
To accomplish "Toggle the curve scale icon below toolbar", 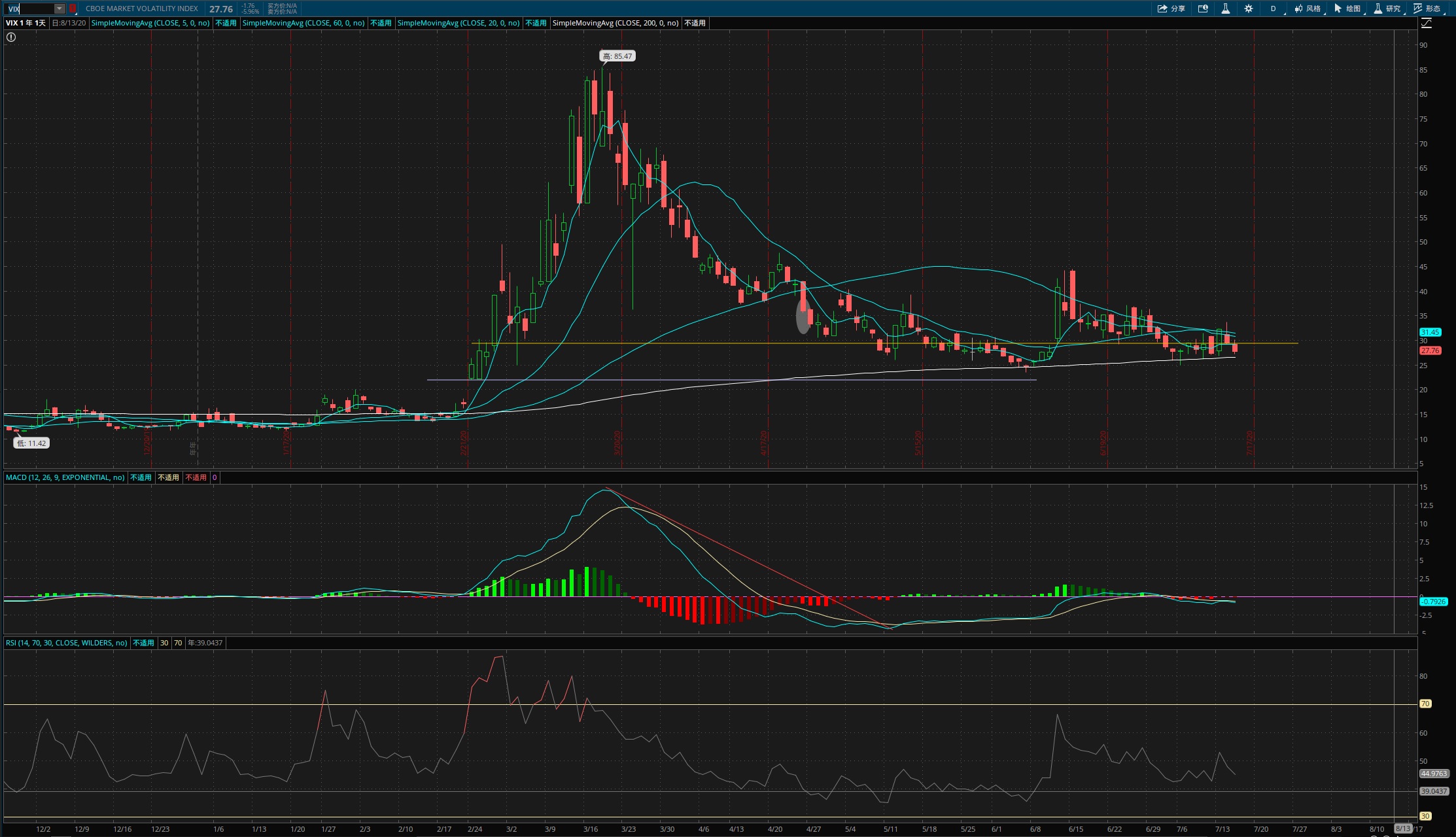I will pyautogui.click(x=1426, y=23).
